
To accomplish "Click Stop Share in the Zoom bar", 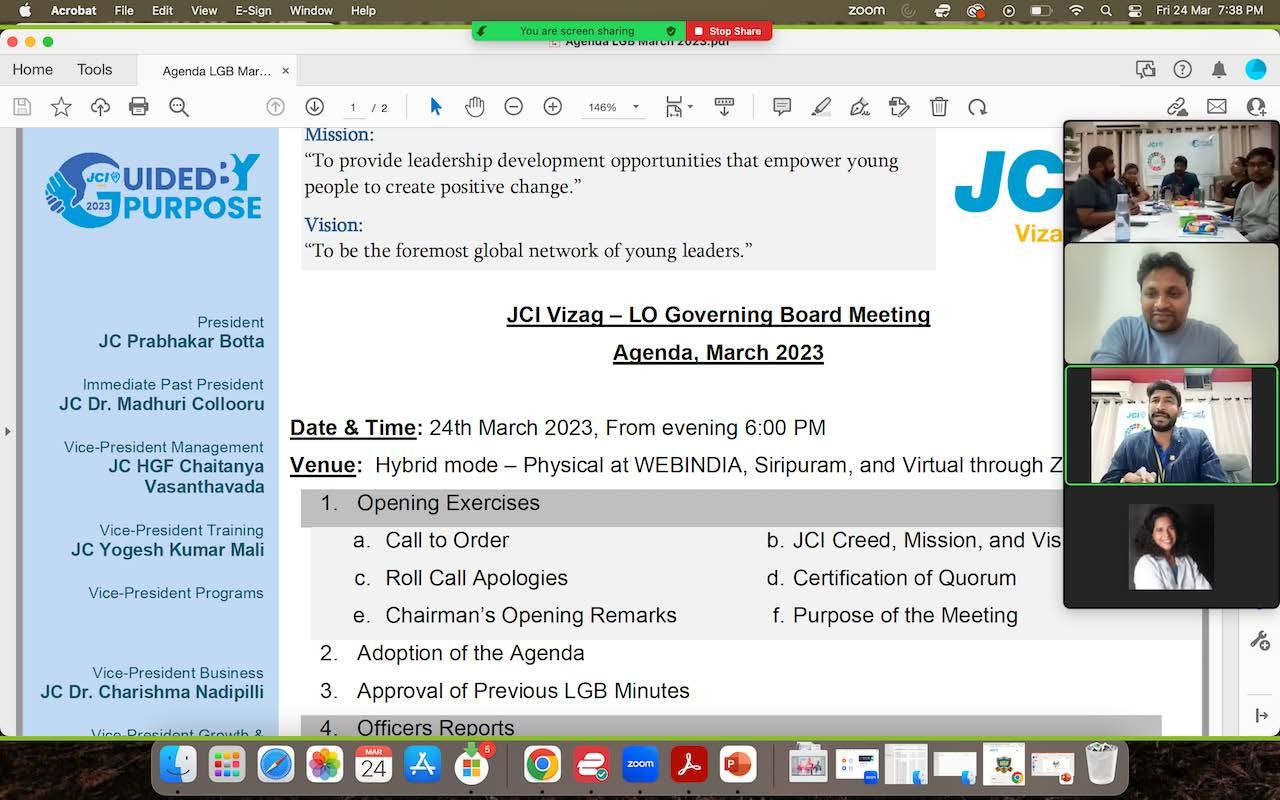I will pos(728,31).
